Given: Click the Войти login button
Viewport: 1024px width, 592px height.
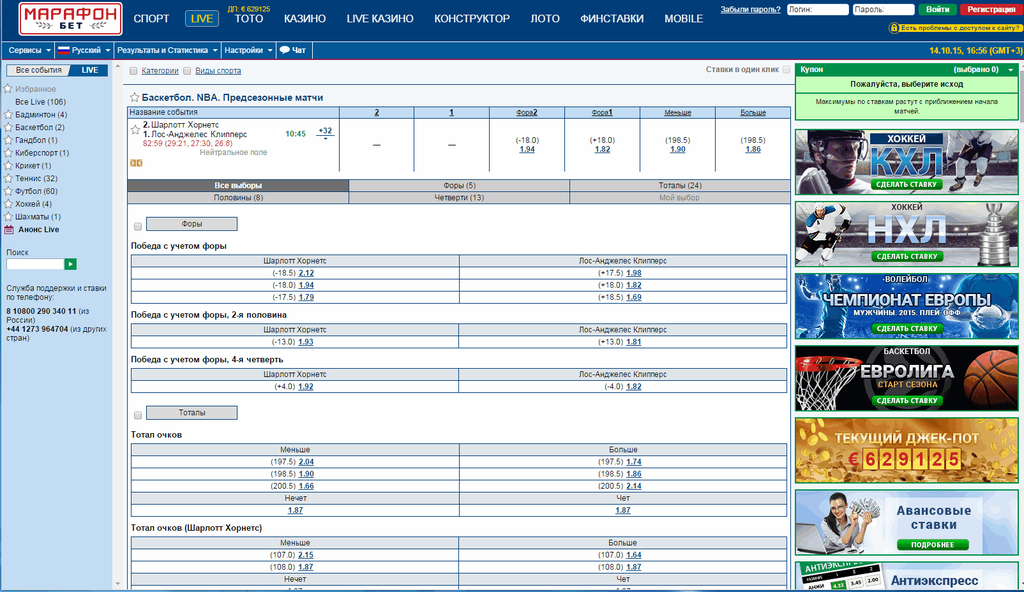Looking at the screenshot, I should pyautogui.click(x=937, y=10).
